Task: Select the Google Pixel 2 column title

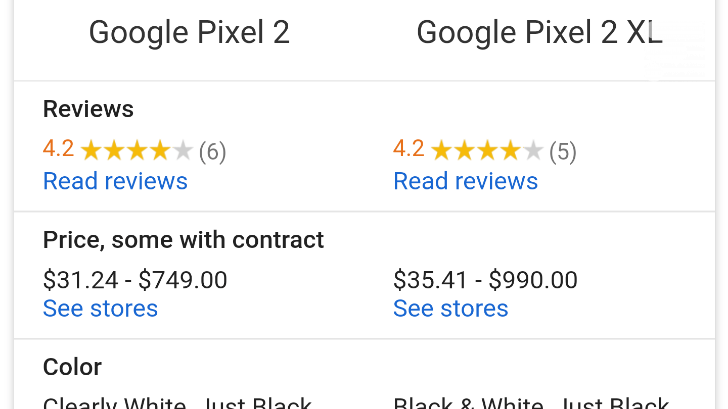Action: pyautogui.click(x=189, y=33)
